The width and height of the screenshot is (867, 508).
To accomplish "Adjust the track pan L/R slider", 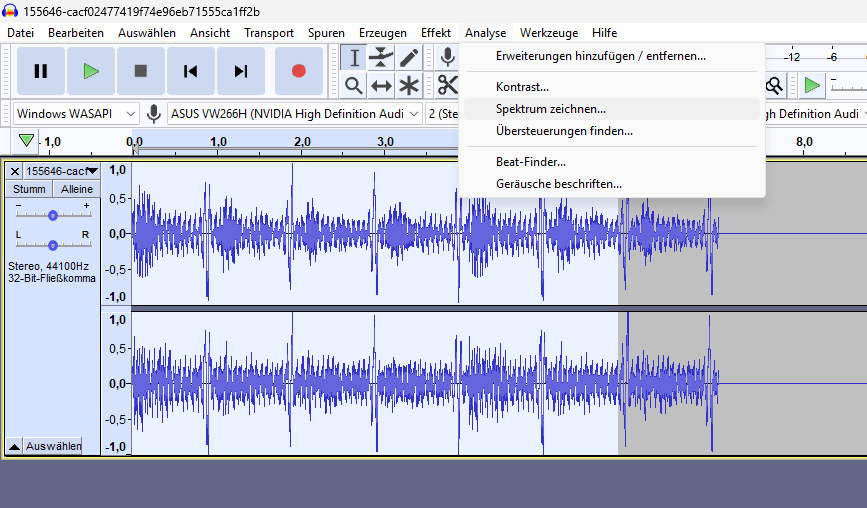I will (53, 245).
